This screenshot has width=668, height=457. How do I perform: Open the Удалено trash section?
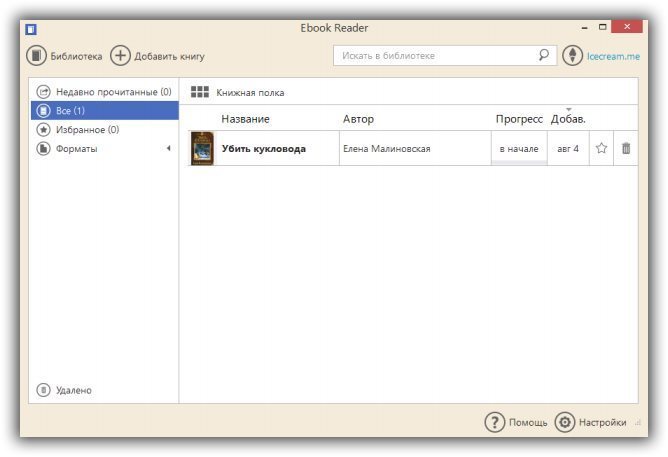tap(74, 390)
